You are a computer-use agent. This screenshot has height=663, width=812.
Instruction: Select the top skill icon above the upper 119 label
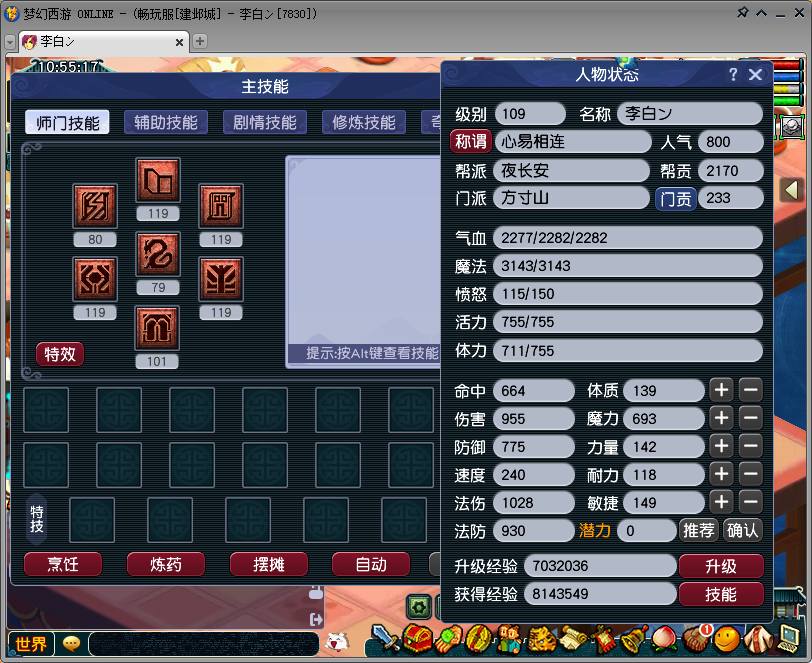point(158,180)
